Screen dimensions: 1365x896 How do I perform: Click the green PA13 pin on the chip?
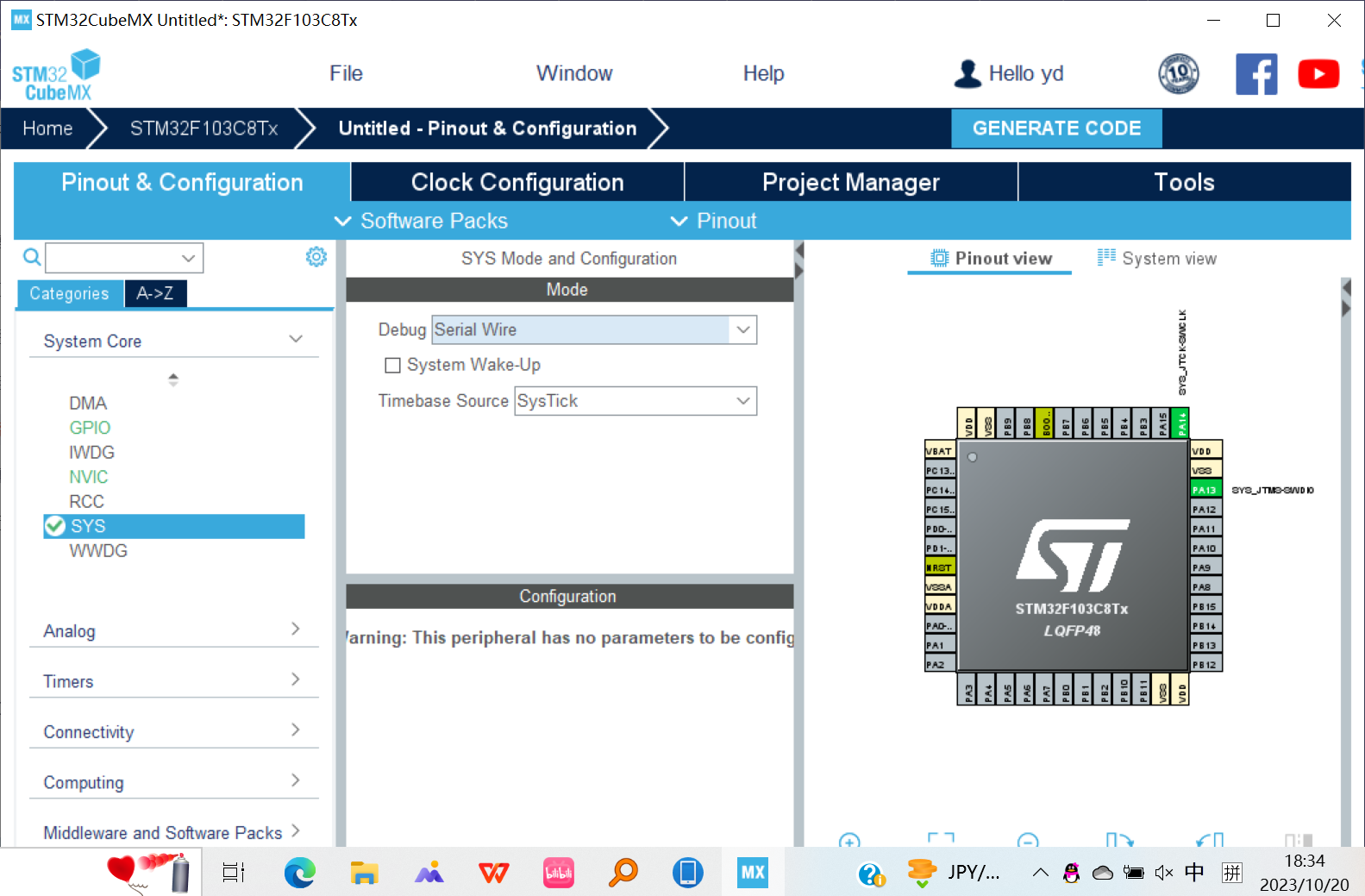coord(1205,490)
